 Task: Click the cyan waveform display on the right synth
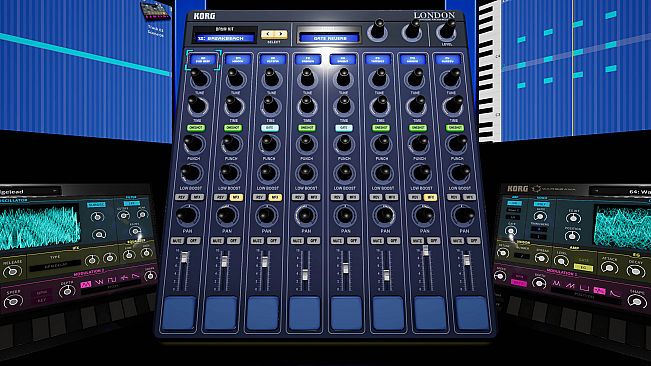click(x=622, y=228)
